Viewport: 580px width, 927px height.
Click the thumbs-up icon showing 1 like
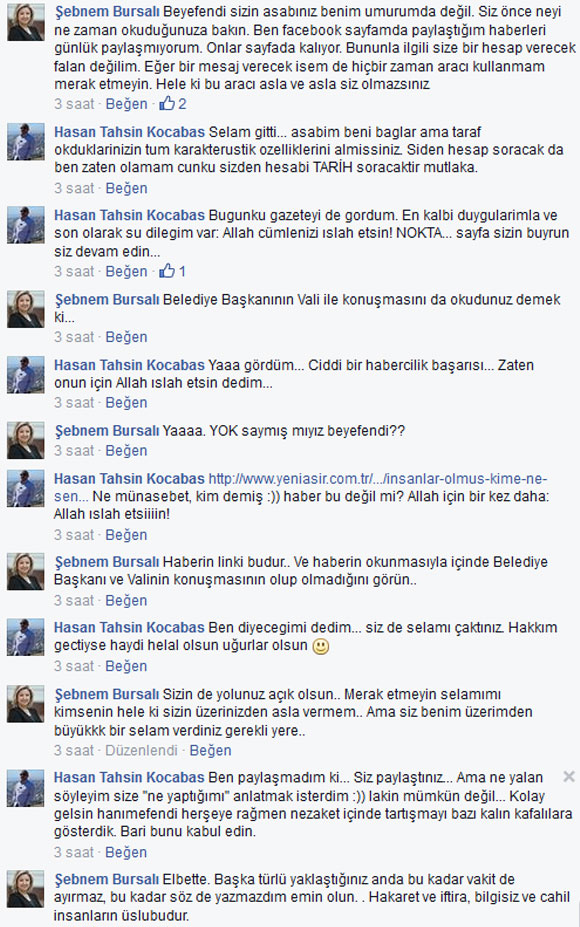click(x=167, y=271)
